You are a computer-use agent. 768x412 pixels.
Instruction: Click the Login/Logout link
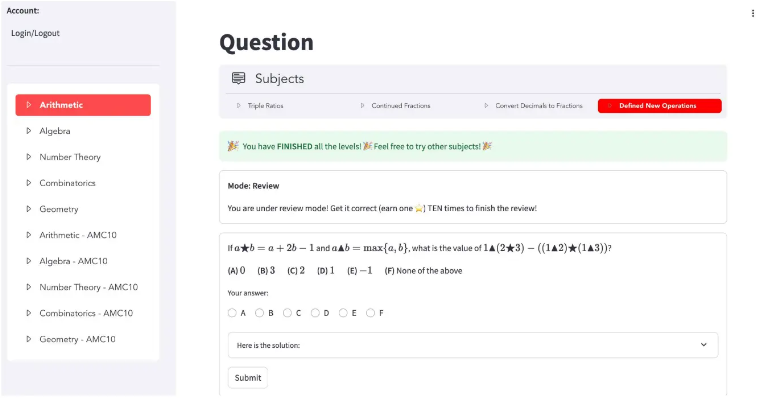[35, 33]
